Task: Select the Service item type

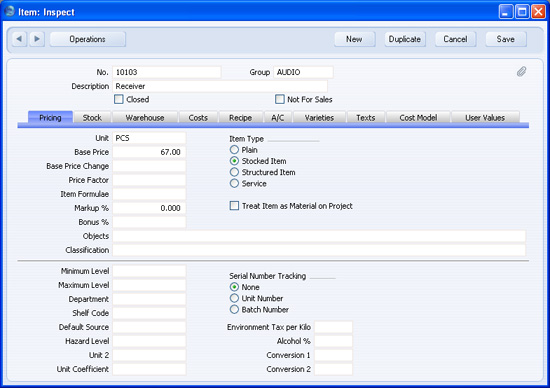Action: click(x=234, y=183)
